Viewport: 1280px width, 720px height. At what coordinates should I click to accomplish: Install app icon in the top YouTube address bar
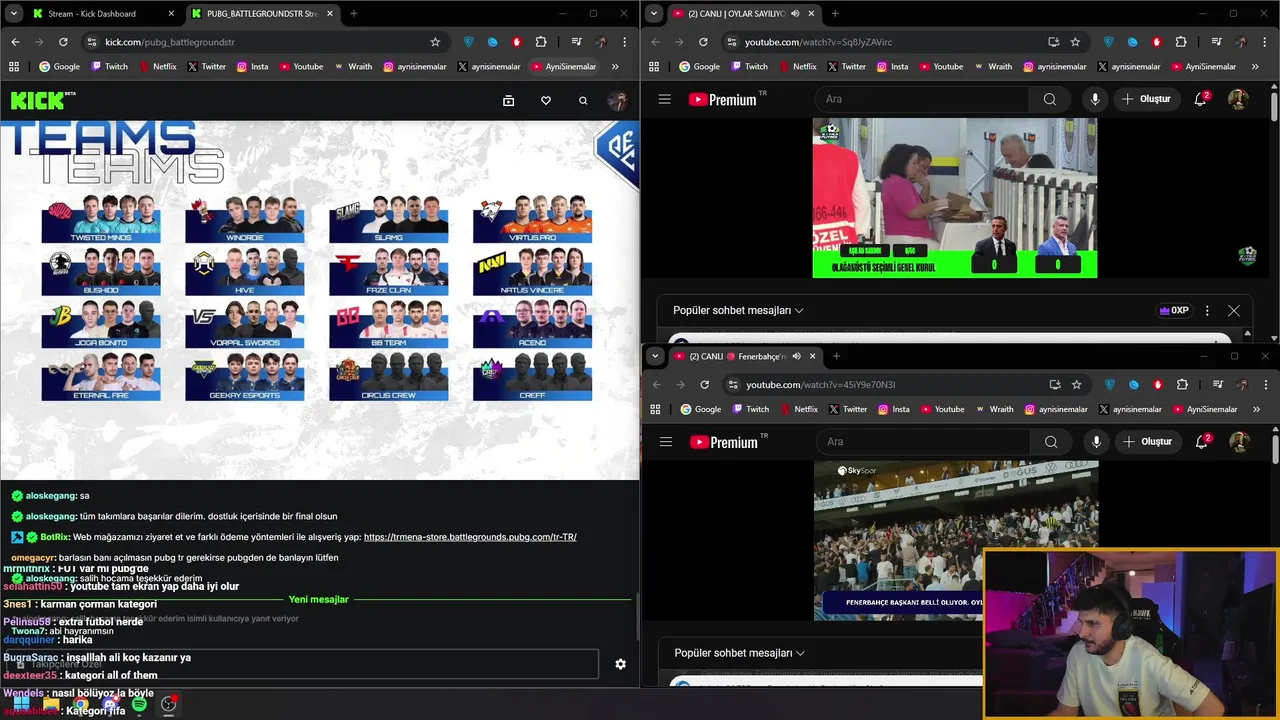tap(1053, 42)
